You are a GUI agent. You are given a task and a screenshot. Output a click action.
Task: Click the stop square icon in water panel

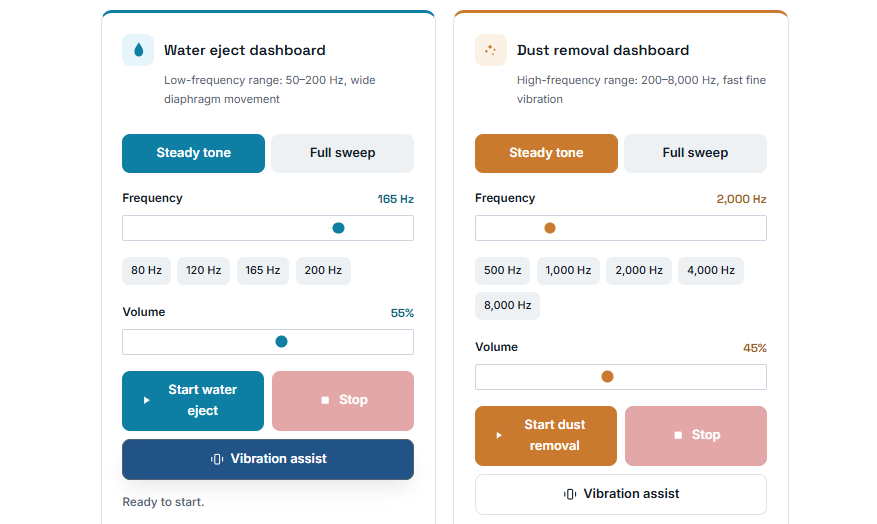[325, 400]
